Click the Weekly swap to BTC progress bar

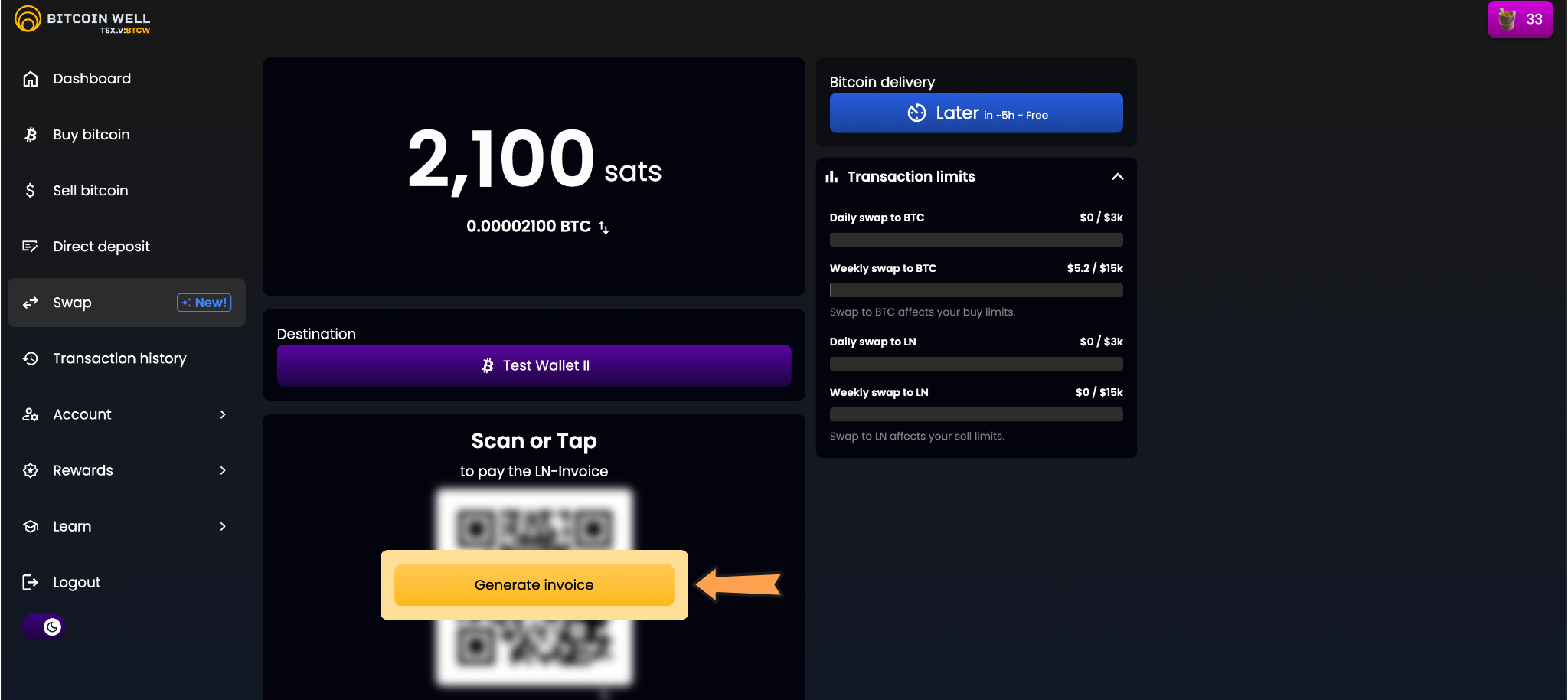pyautogui.click(x=975, y=291)
